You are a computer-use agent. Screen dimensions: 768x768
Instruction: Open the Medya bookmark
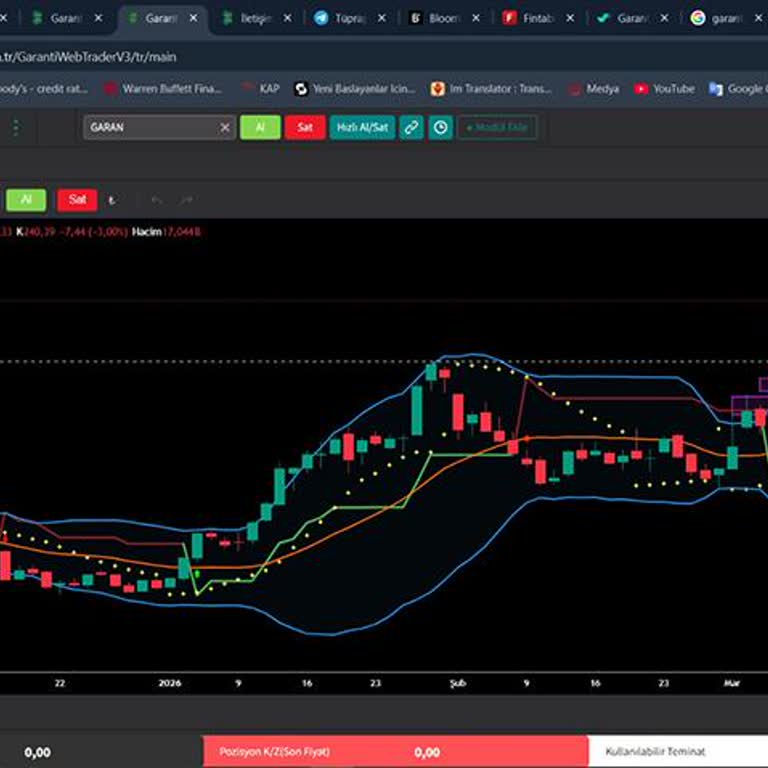point(594,89)
